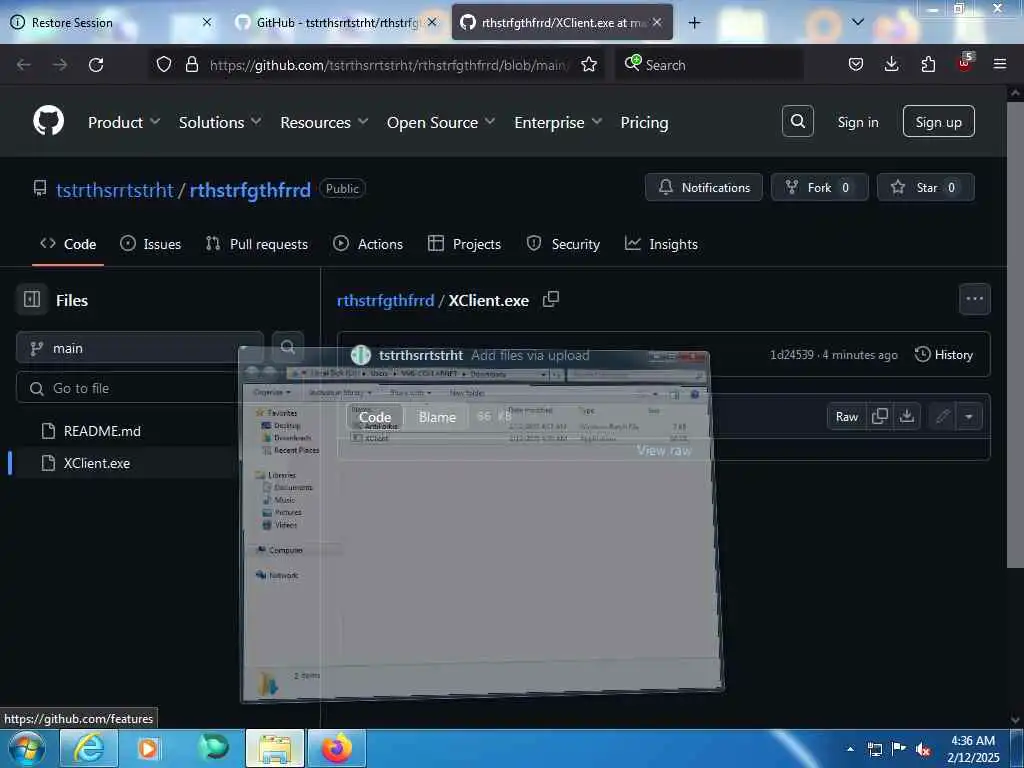The image size is (1024, 768).
Task: Open tstrthsrrtstrht owner profile link
Action: [114, 190]
